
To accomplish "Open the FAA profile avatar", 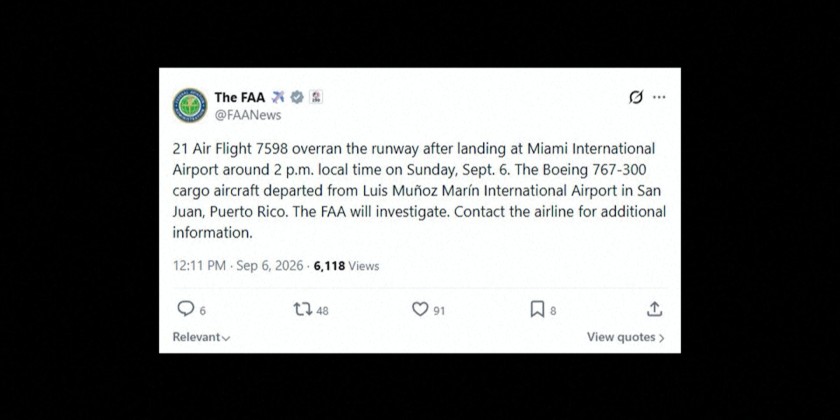I will tap(190, 106).
